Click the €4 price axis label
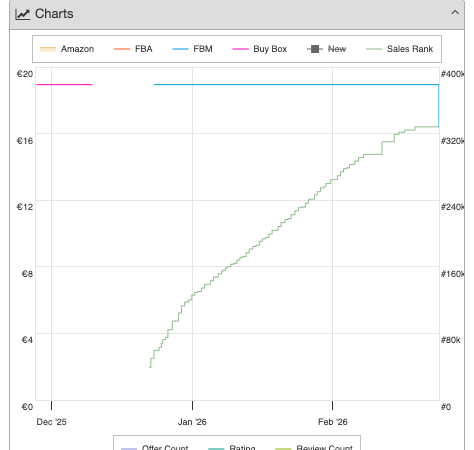Viewport: 474px width, 450px height. click(x=27, y=340)
